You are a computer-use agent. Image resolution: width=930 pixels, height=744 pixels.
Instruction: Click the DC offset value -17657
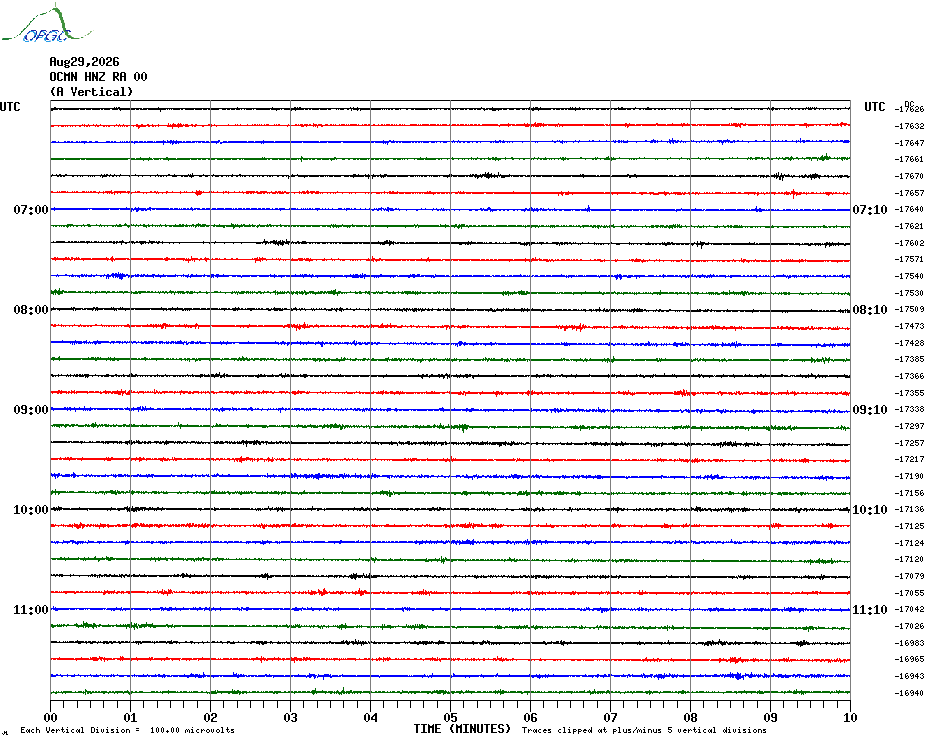pyautogui.click(x=910, y=193)
